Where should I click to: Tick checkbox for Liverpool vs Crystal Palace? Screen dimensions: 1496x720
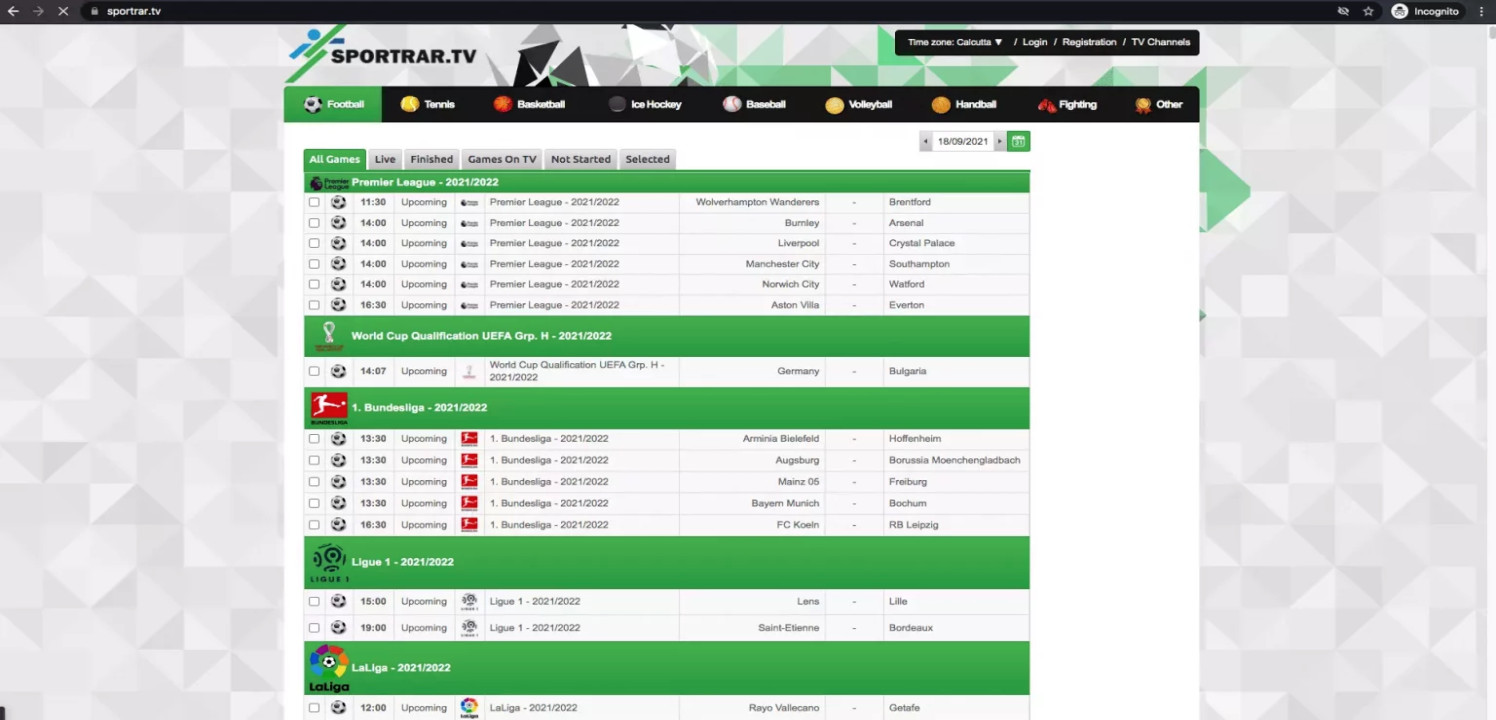point(314,243)
